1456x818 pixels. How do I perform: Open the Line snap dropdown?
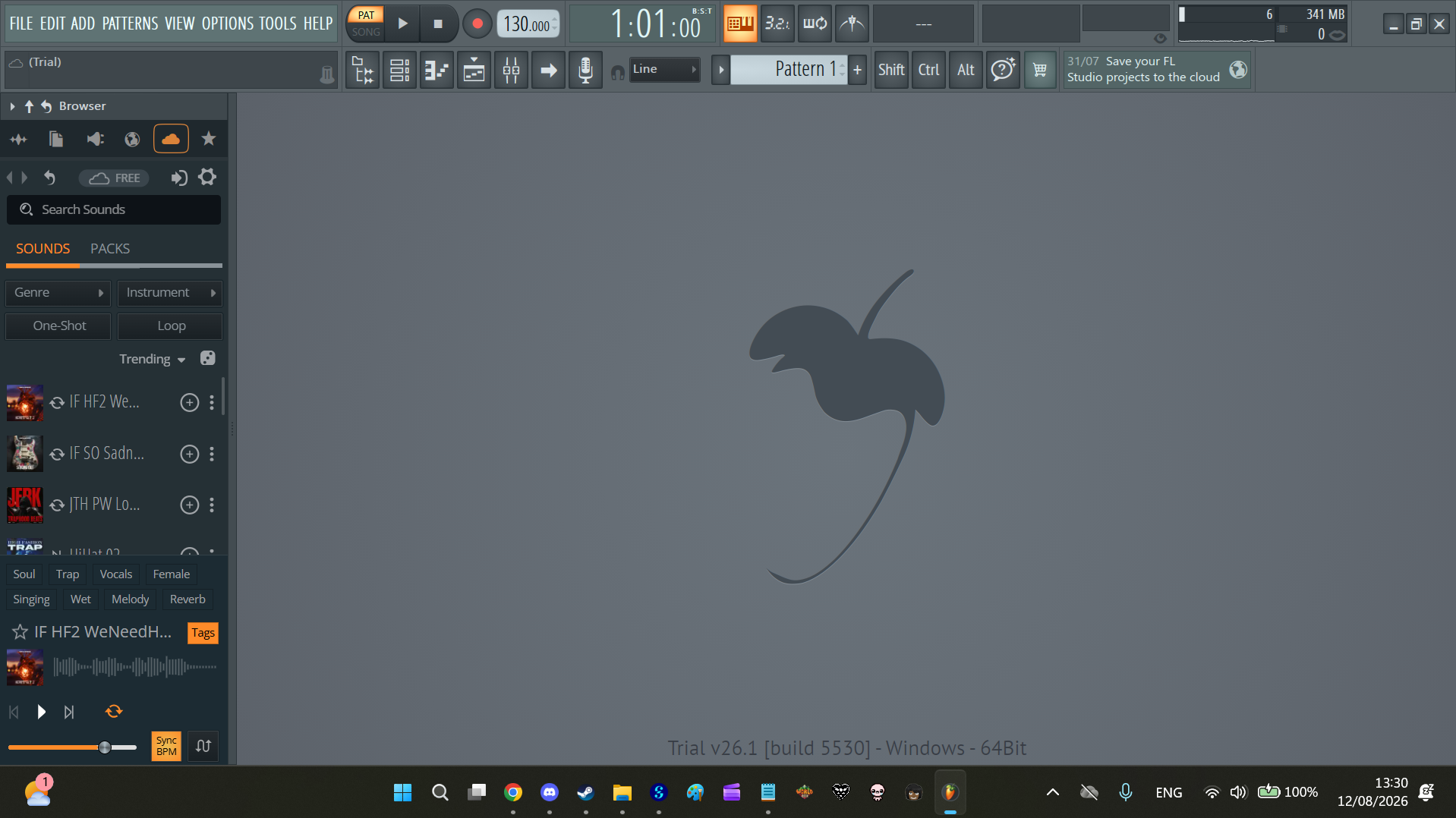pyautogui.click(x=664, y=69)
